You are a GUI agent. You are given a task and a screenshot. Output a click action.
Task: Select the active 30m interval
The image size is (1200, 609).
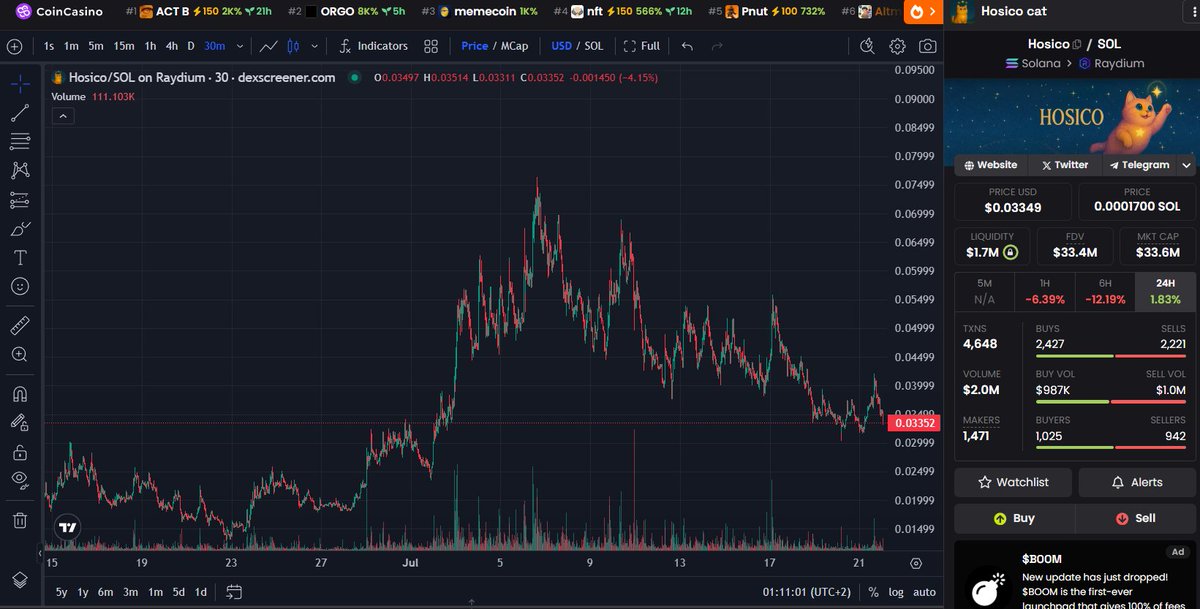(214, 46)
